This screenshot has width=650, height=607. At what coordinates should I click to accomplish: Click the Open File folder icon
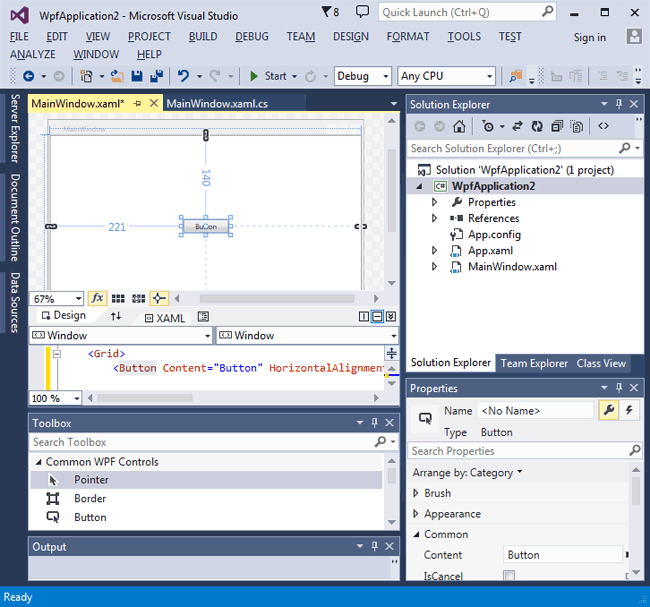[x=117, y=76]
